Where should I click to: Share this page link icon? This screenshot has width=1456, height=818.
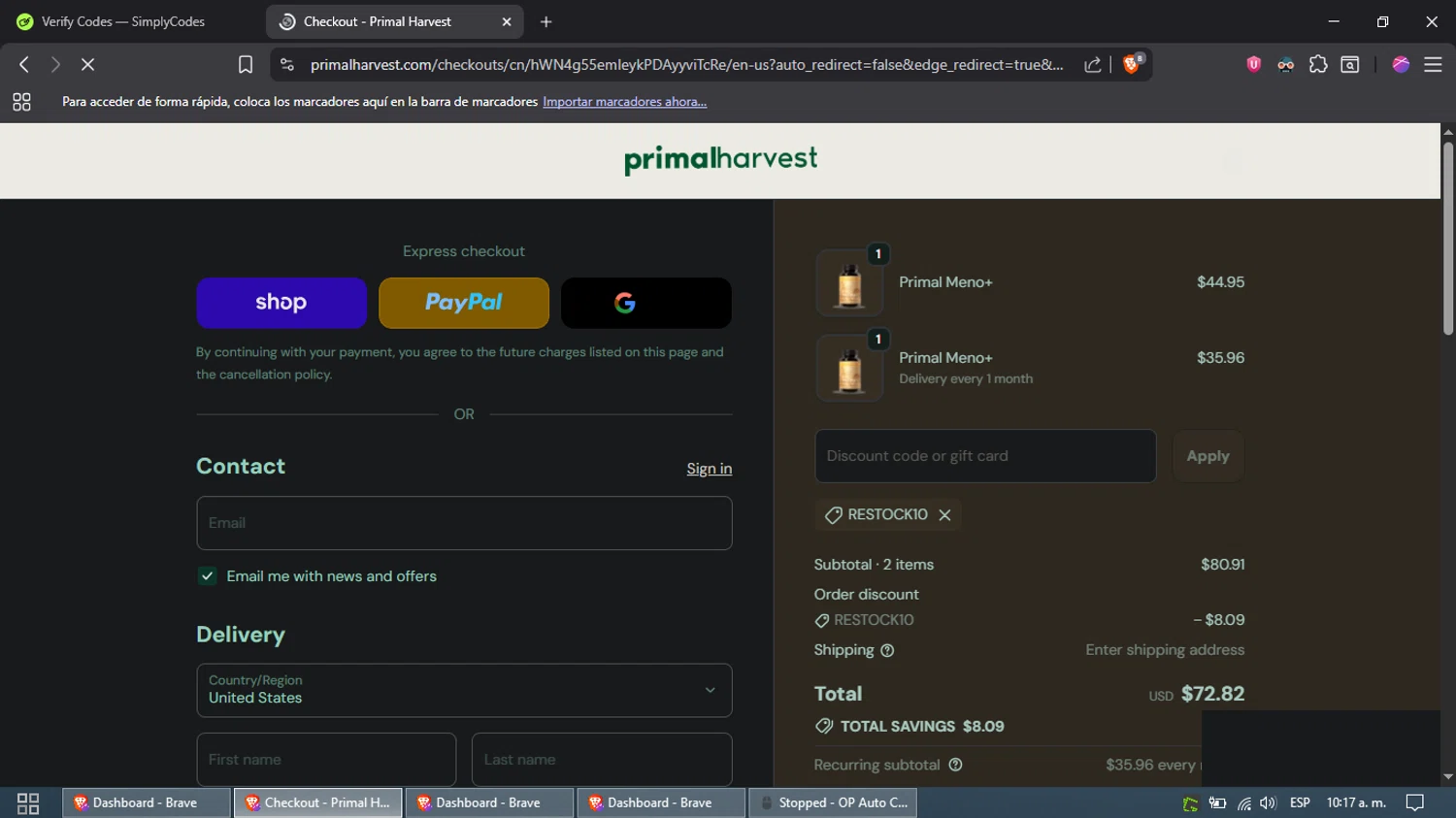point(1093,64)
